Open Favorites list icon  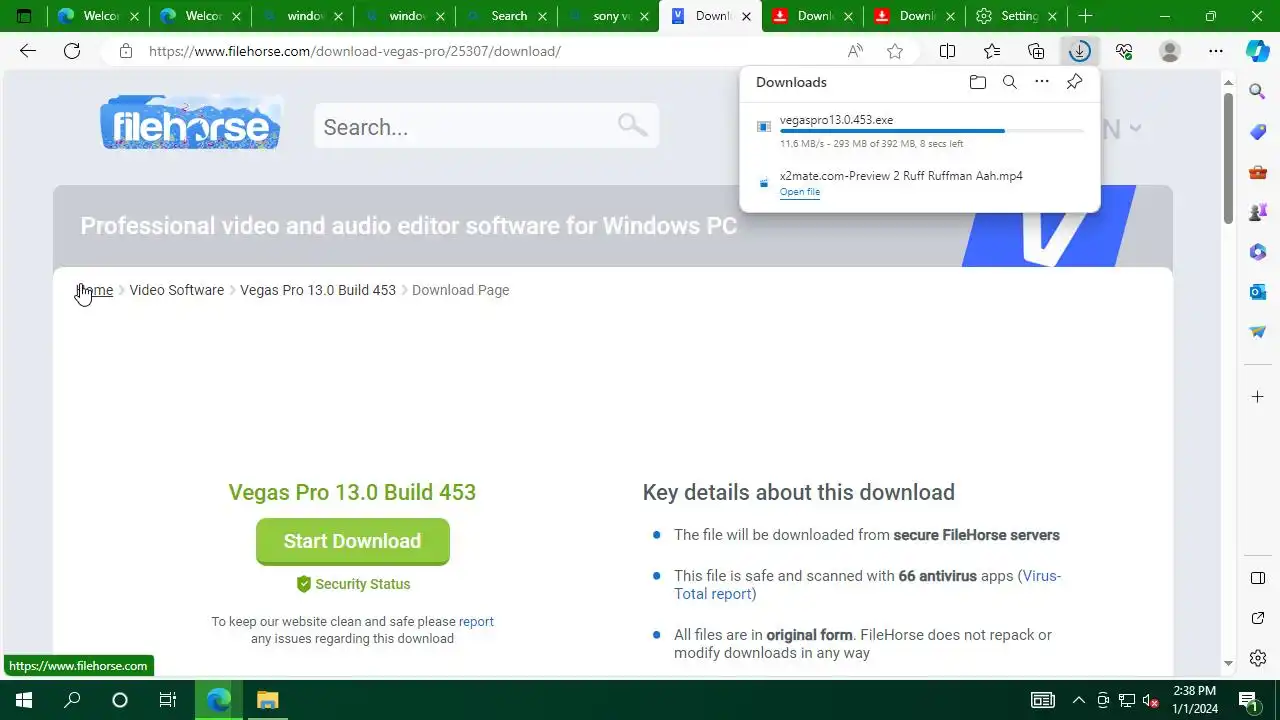point(991,51)
